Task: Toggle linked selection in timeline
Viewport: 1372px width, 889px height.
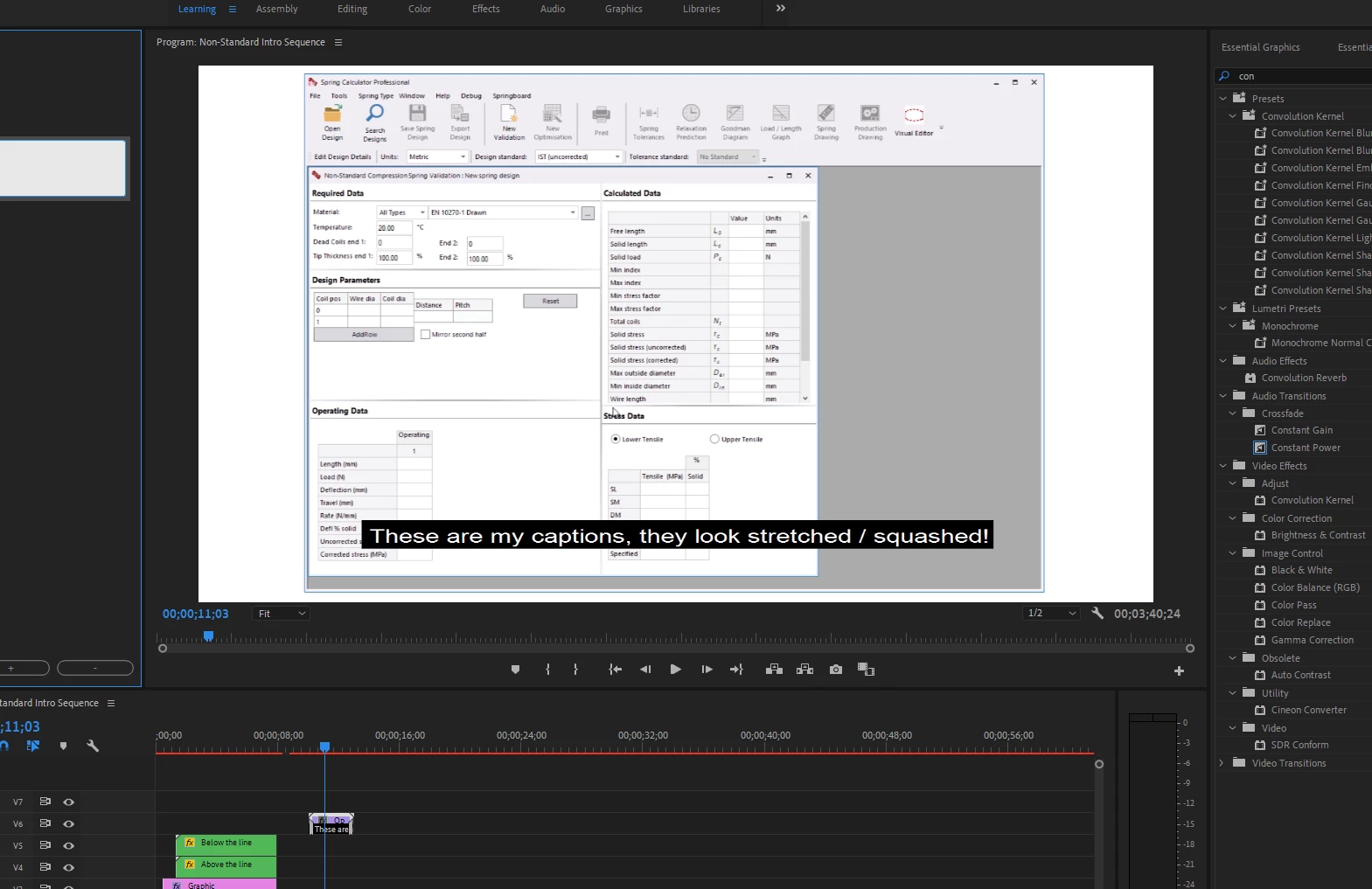Action: pyautogui.click(x=33, y=746)
